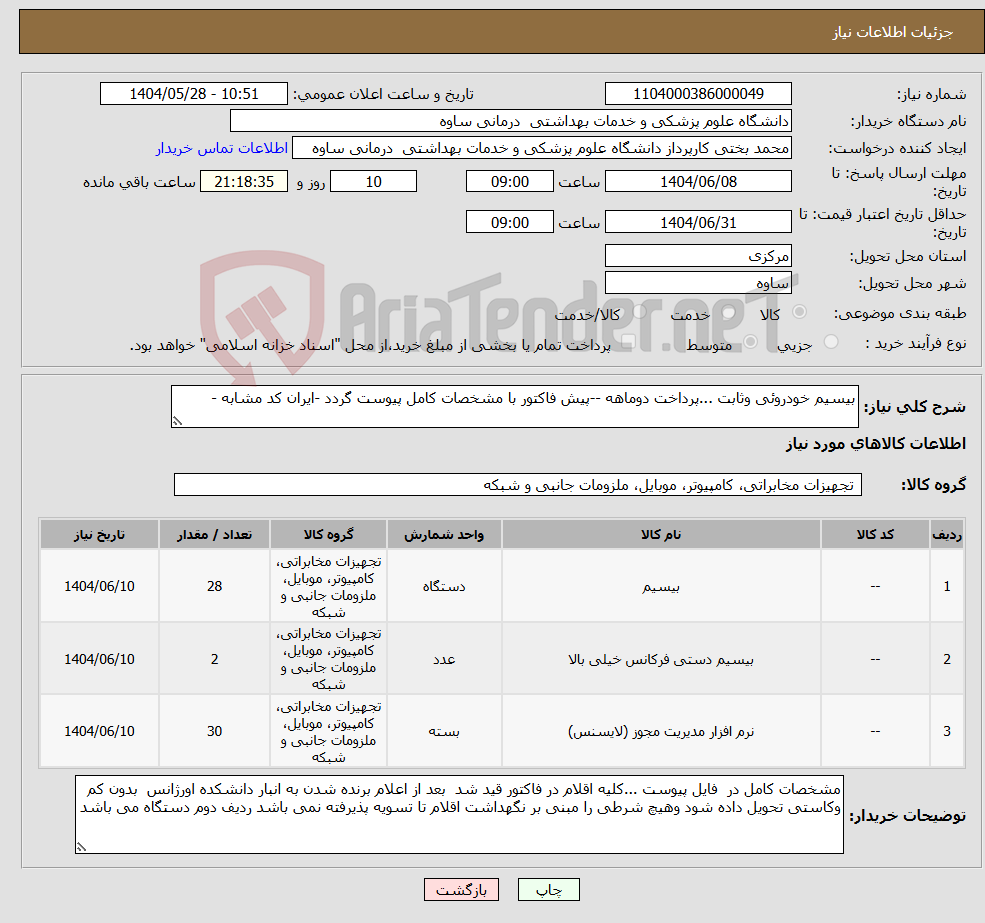Toggle the treasury bonds payment checkbox
Viewport: 985px width, 923px height.
tap(628, 342)
